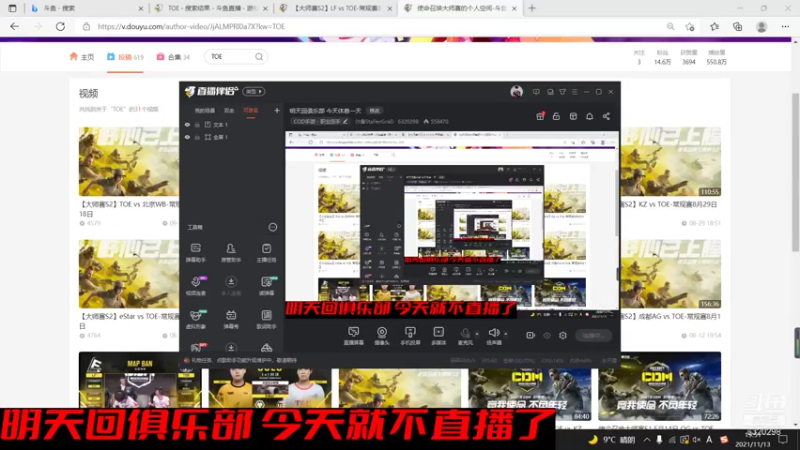The height and width of the screenshot is (450, 800).
Task: Refresh the browser page
Action: [60, 27]
